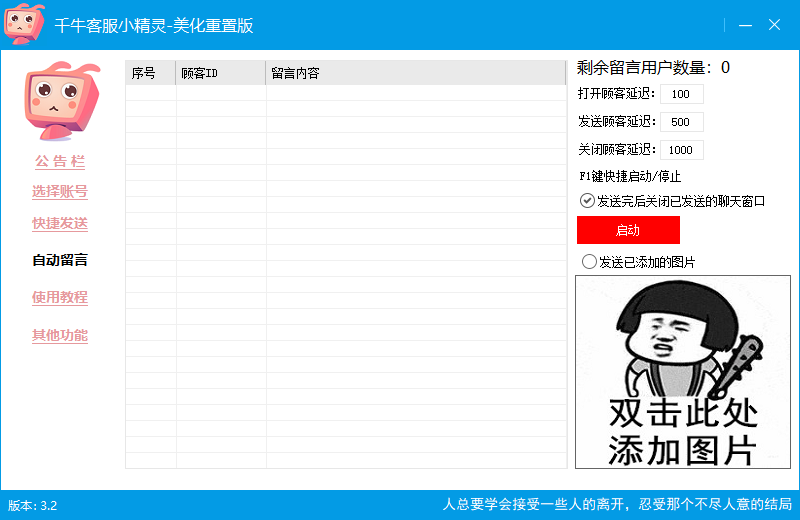Open the 选择账号 account selection page
800x520 pixels.
tap(60, 192)
